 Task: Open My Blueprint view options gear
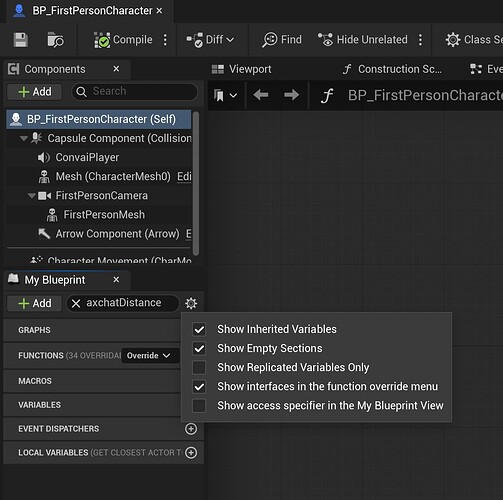coord(191,303)
